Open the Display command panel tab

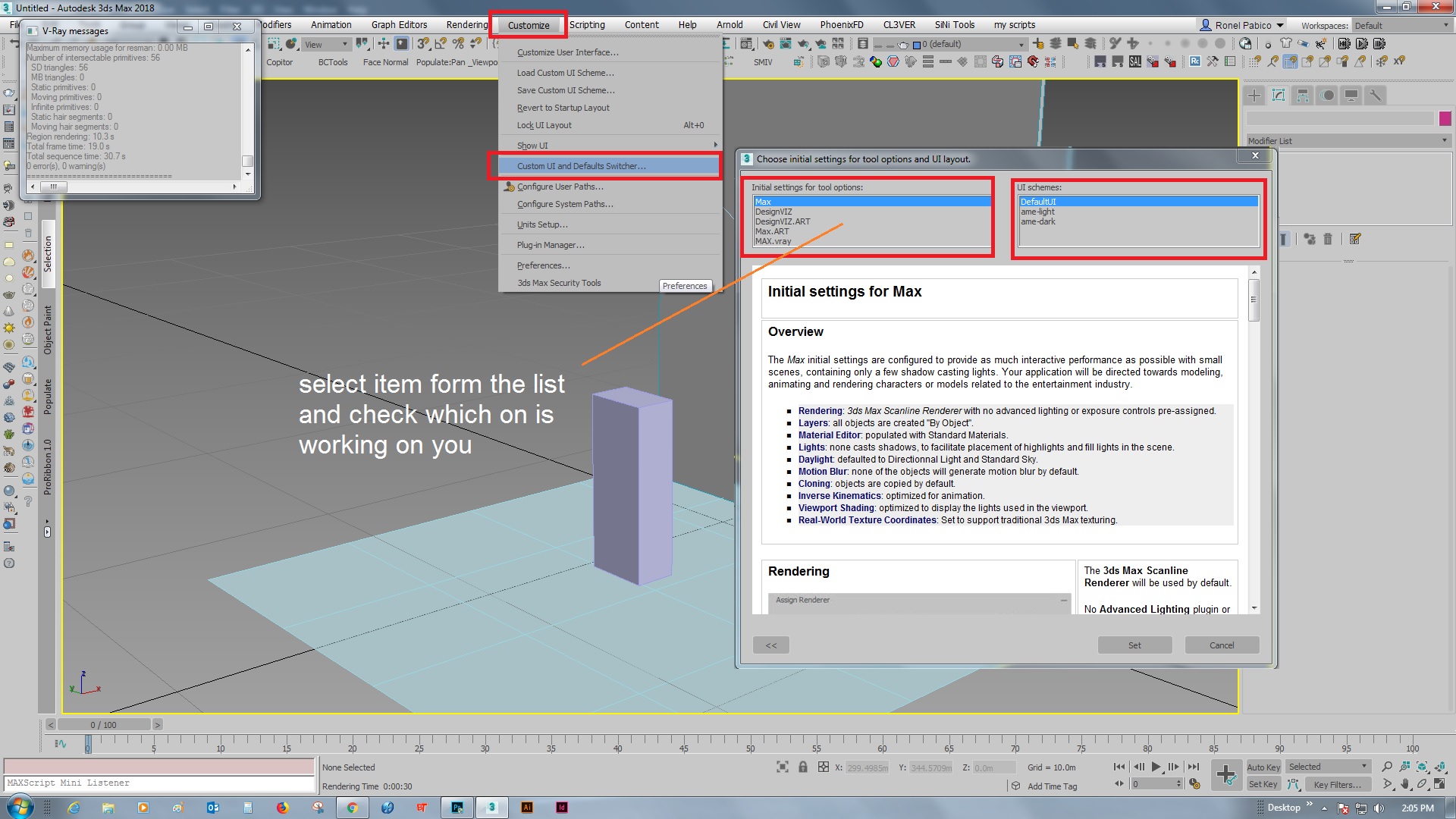coord(1351,96)
